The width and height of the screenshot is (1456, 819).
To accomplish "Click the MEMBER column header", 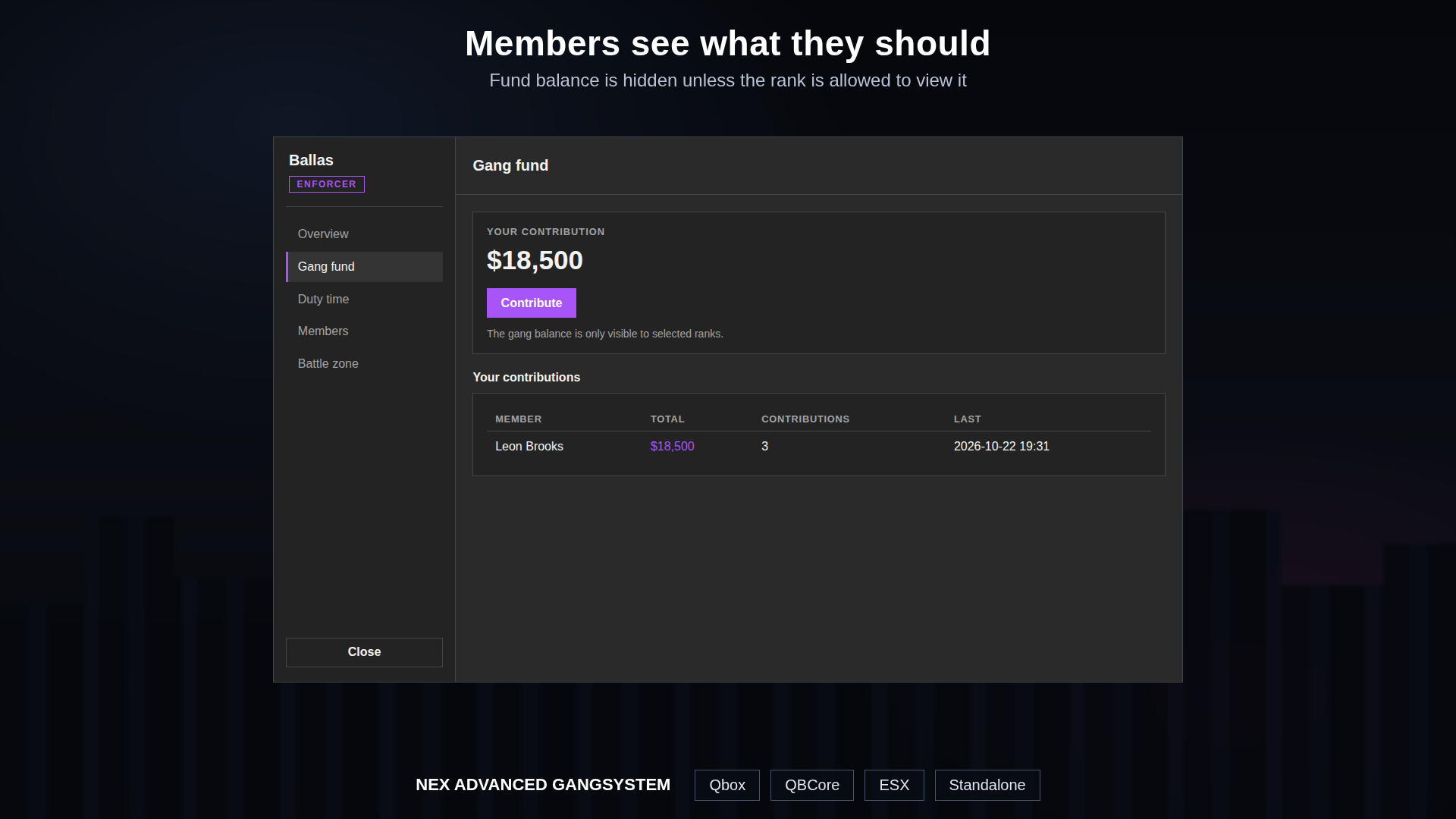I will (x=519, y=419).
